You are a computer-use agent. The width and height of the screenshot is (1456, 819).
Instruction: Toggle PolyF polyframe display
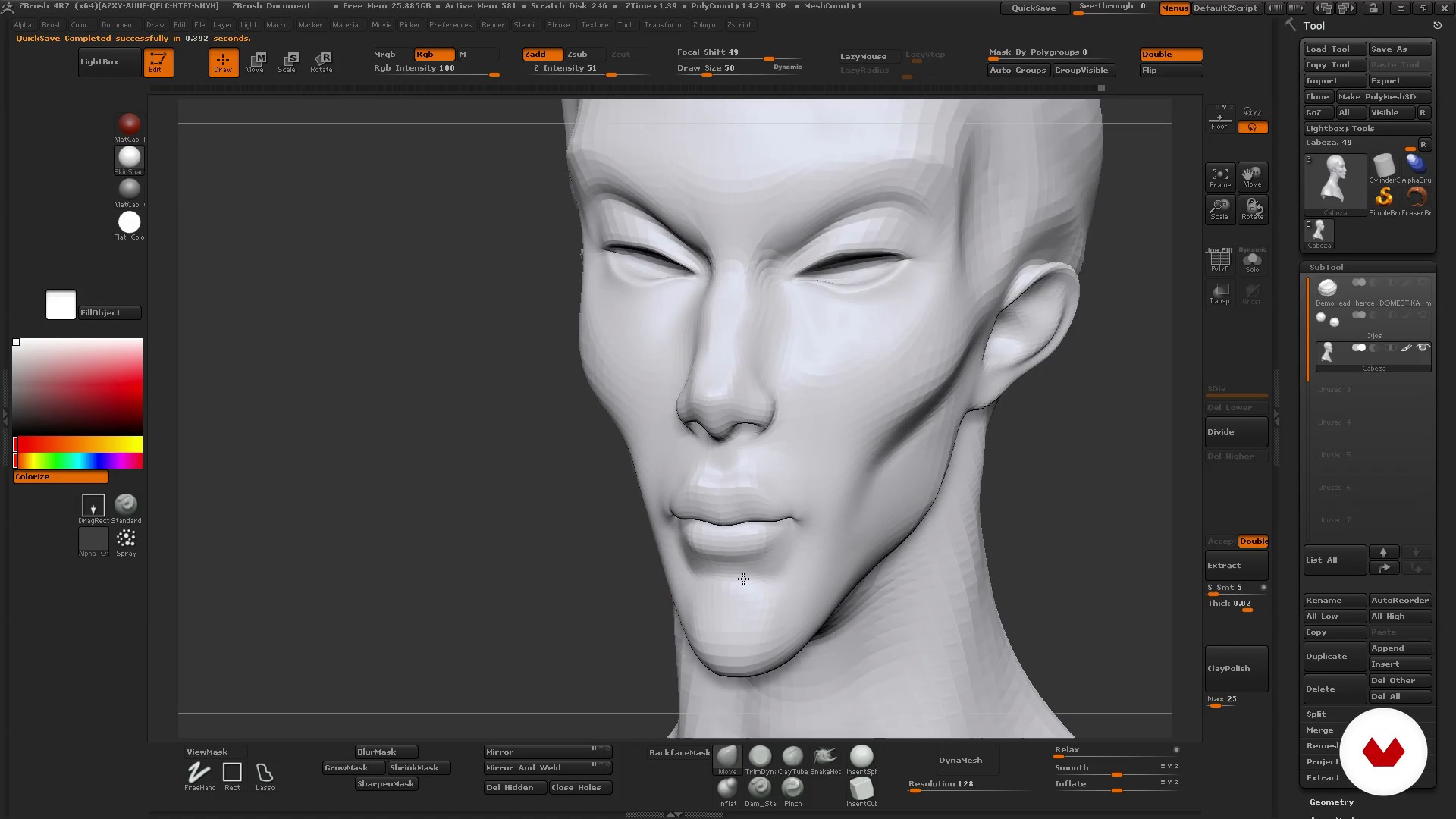tap(1220, 260)
